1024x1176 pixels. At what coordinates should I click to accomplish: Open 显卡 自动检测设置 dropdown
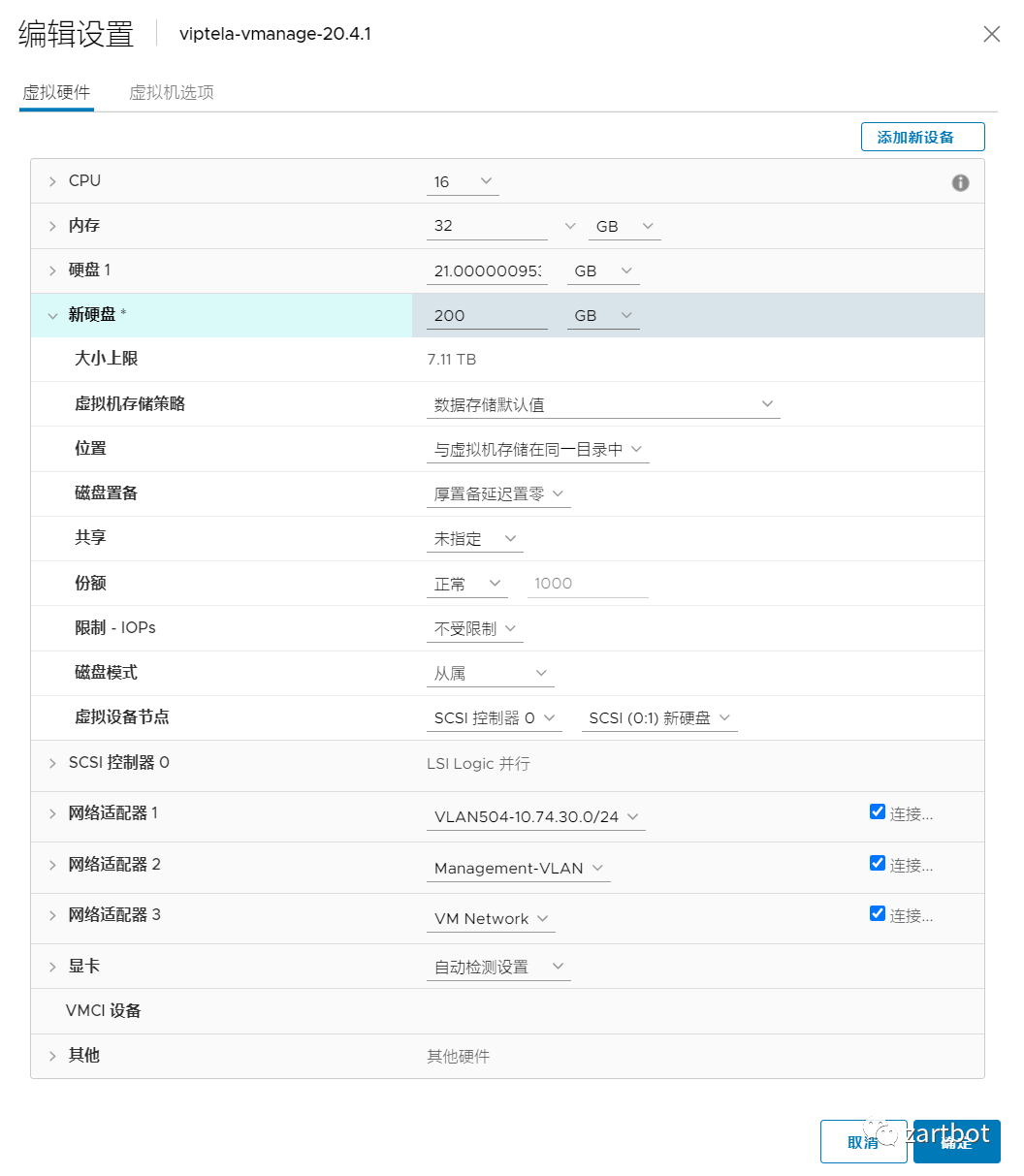(498, 968)
